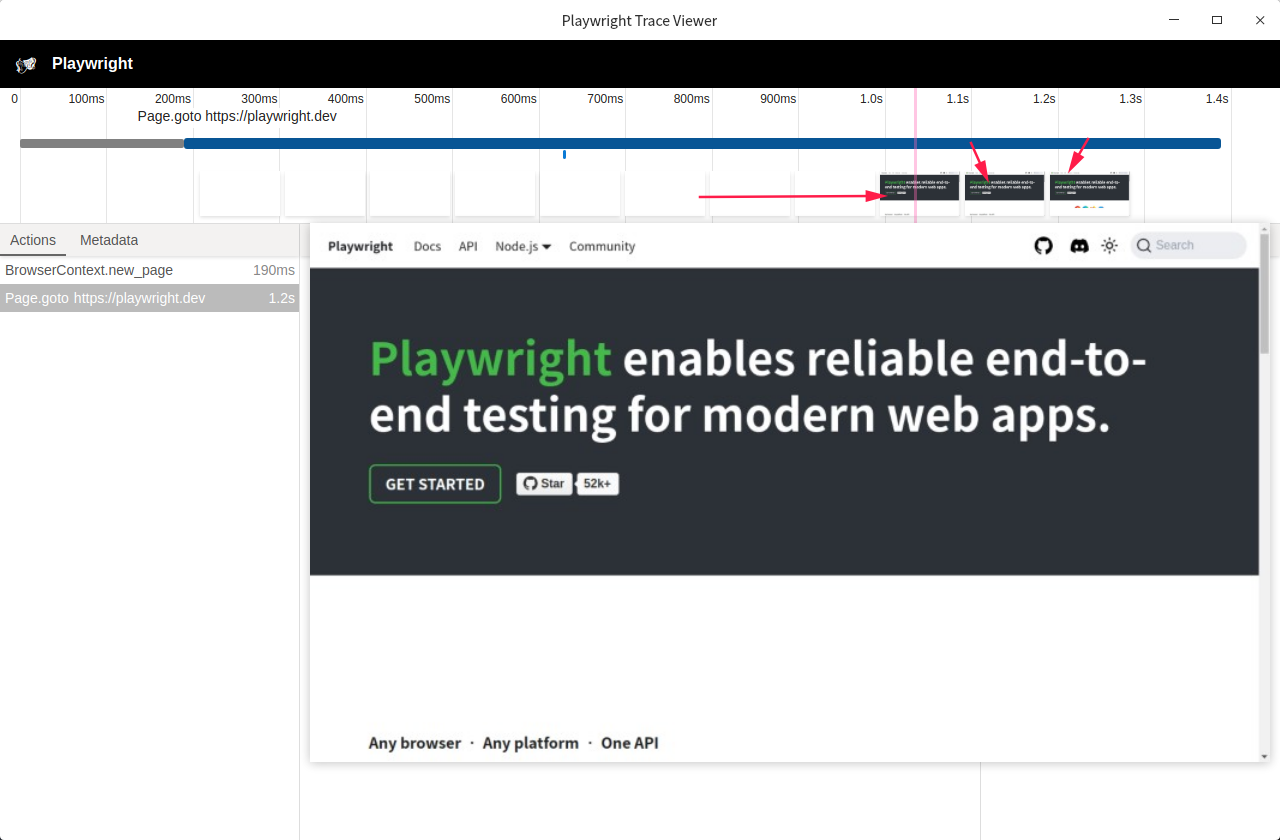This screenshot has height=840, width=1280.
Task: Click the GitHub Star button
Action: pyautogui.click(x=544, y=484)
